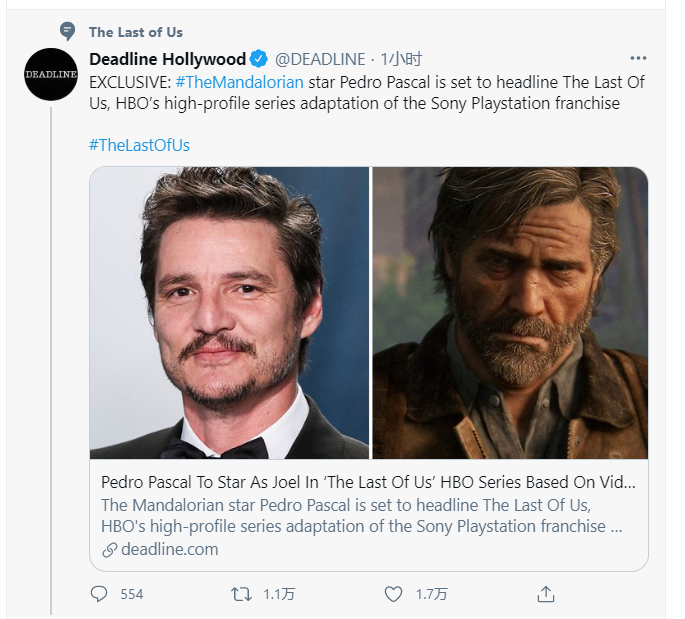The height and width of the screenshot is (619, 685).
Task: Click the 1.1万 retweet count
Action: [x=279, y=594]
